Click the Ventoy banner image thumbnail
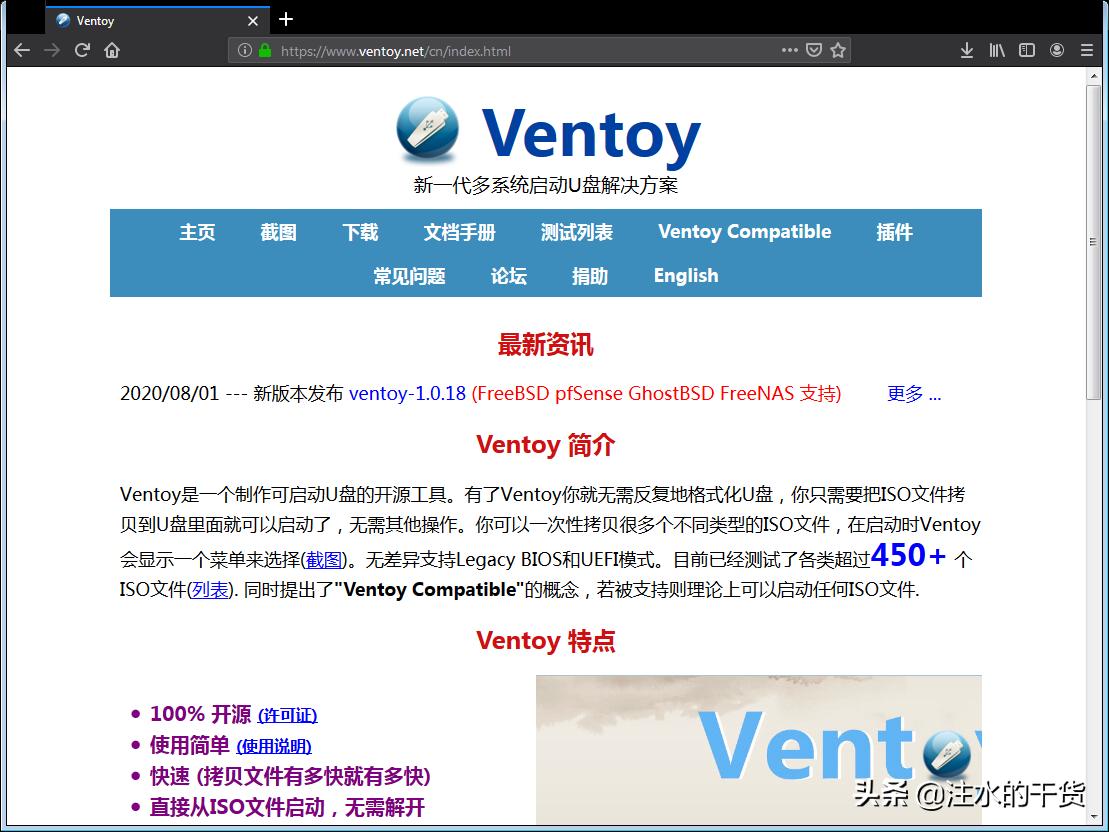 coord(759,749)
